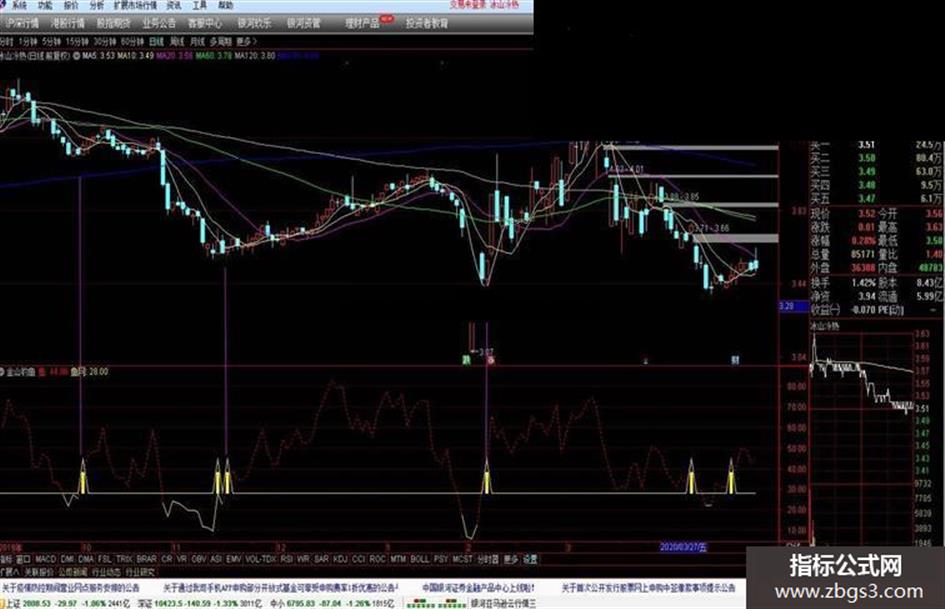
Task: Select 5分钟 chart period
Action: pos(51,42)
